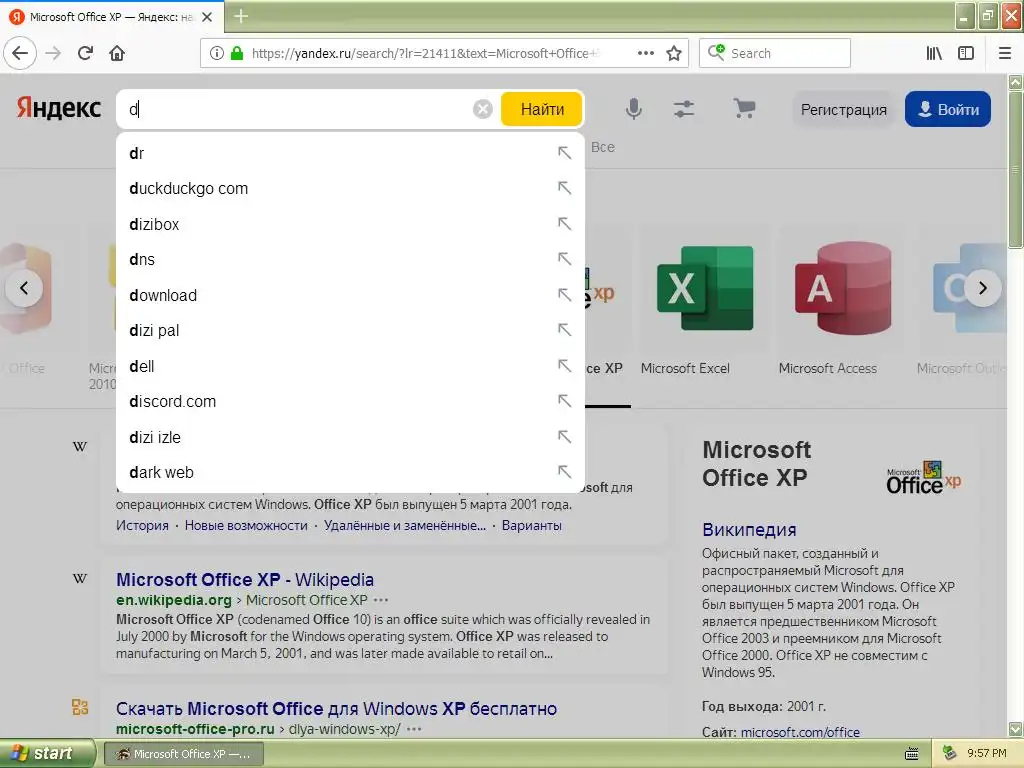
Task: Open page actions three-dot menu
Action: (x=646, y=53)
